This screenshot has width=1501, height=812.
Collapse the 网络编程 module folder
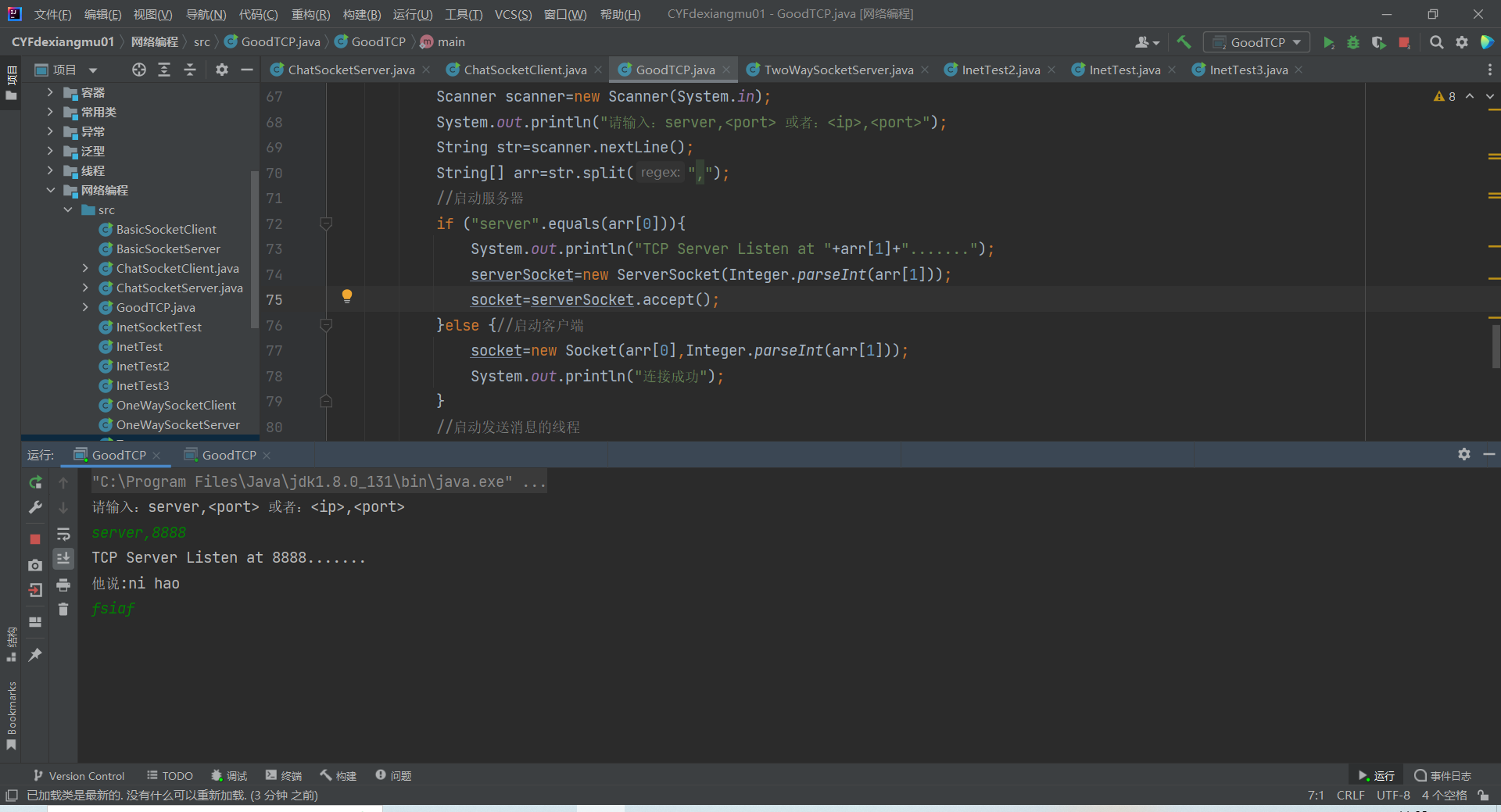[x=50, y=190]
